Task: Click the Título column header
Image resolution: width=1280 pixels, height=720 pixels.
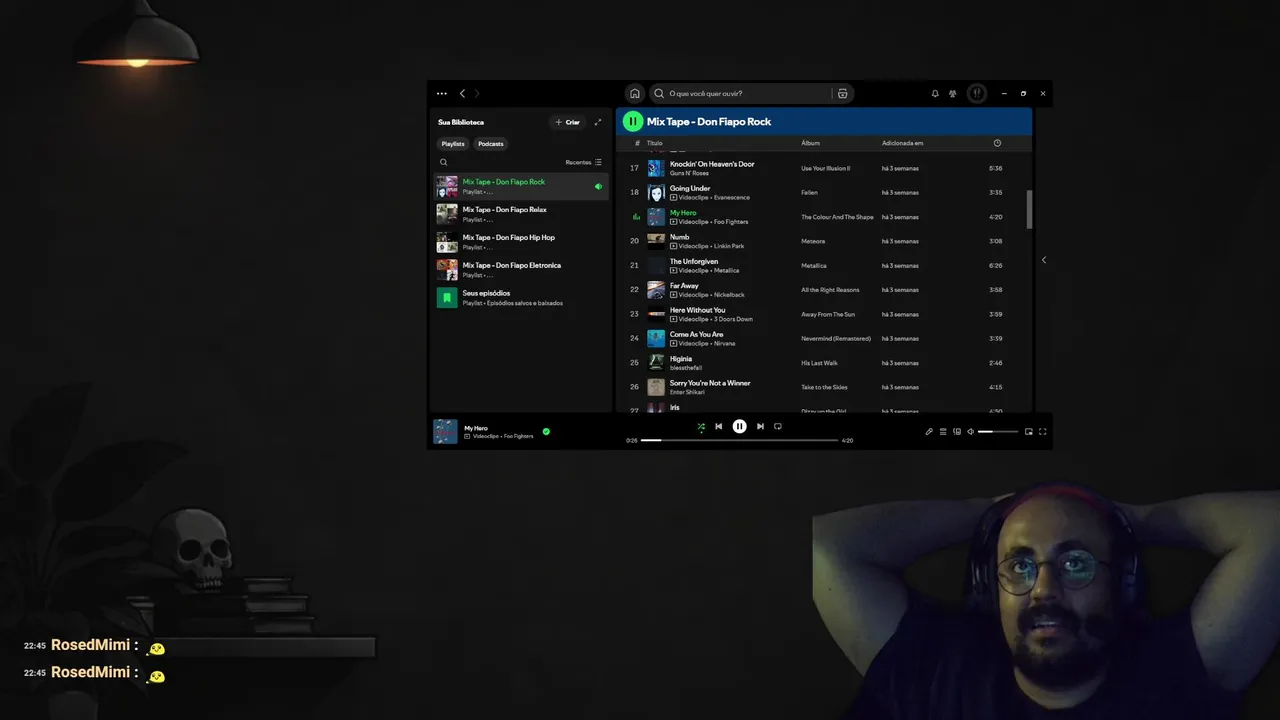Action: coord(654,143)
